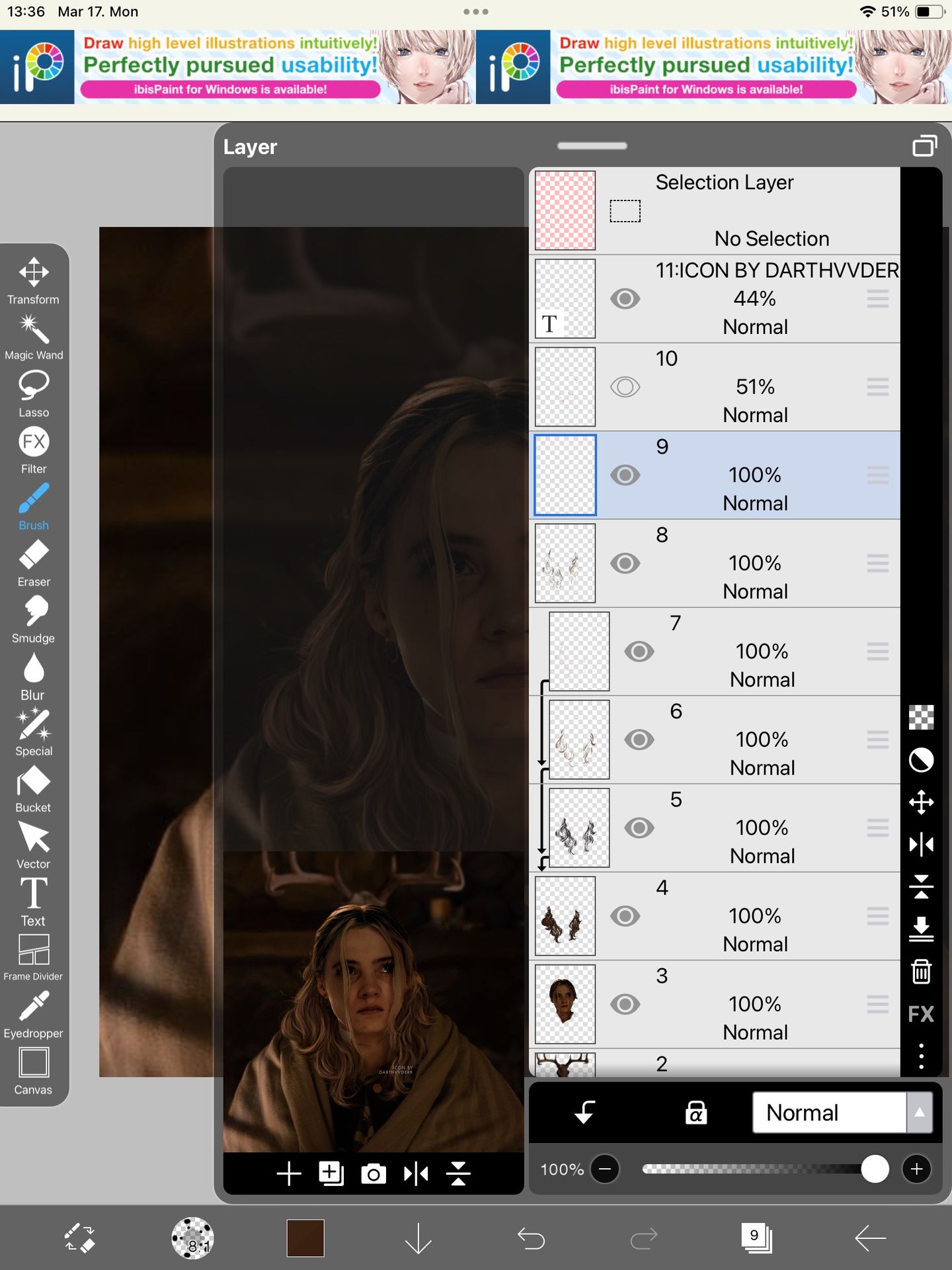Select layer 4 hair thumbnail
Image resolution: width=952 pixels, height=1270 pixels.
pyautogui.click(x=565, y=916)
